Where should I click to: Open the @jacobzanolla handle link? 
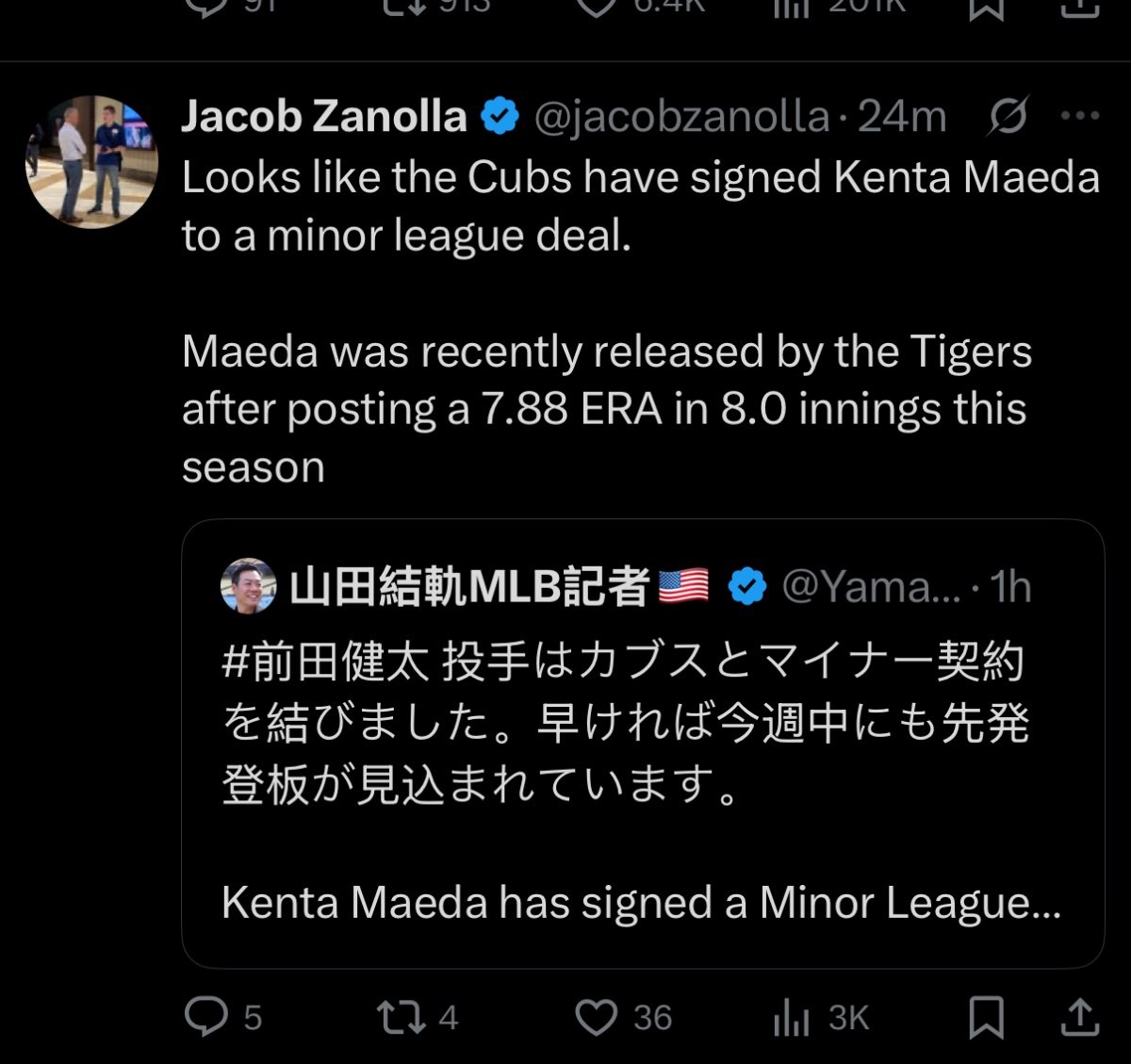[x=681, y=117]
